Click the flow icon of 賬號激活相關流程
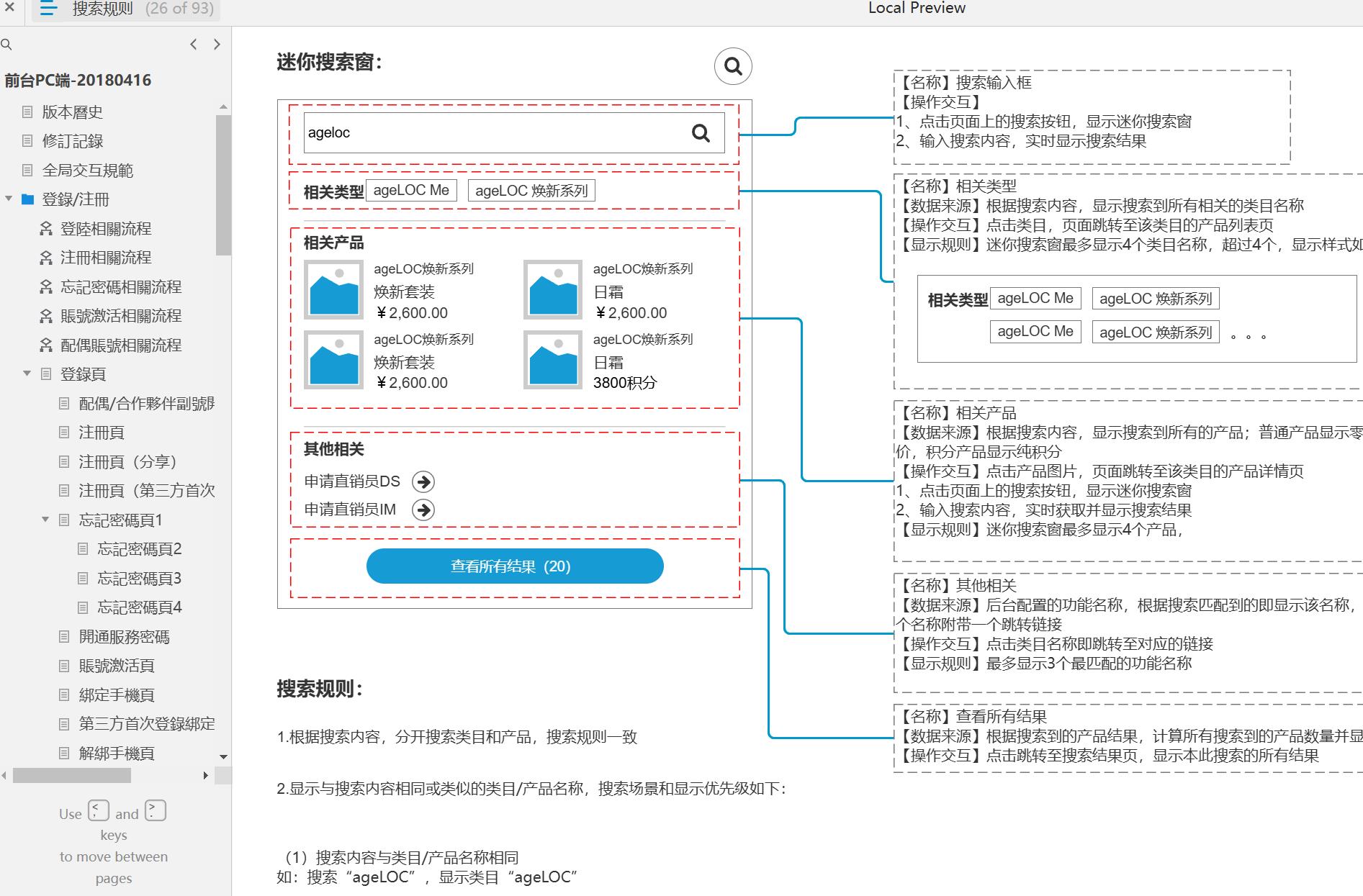The image size is (1363, 896). click(x=46, y=316)
